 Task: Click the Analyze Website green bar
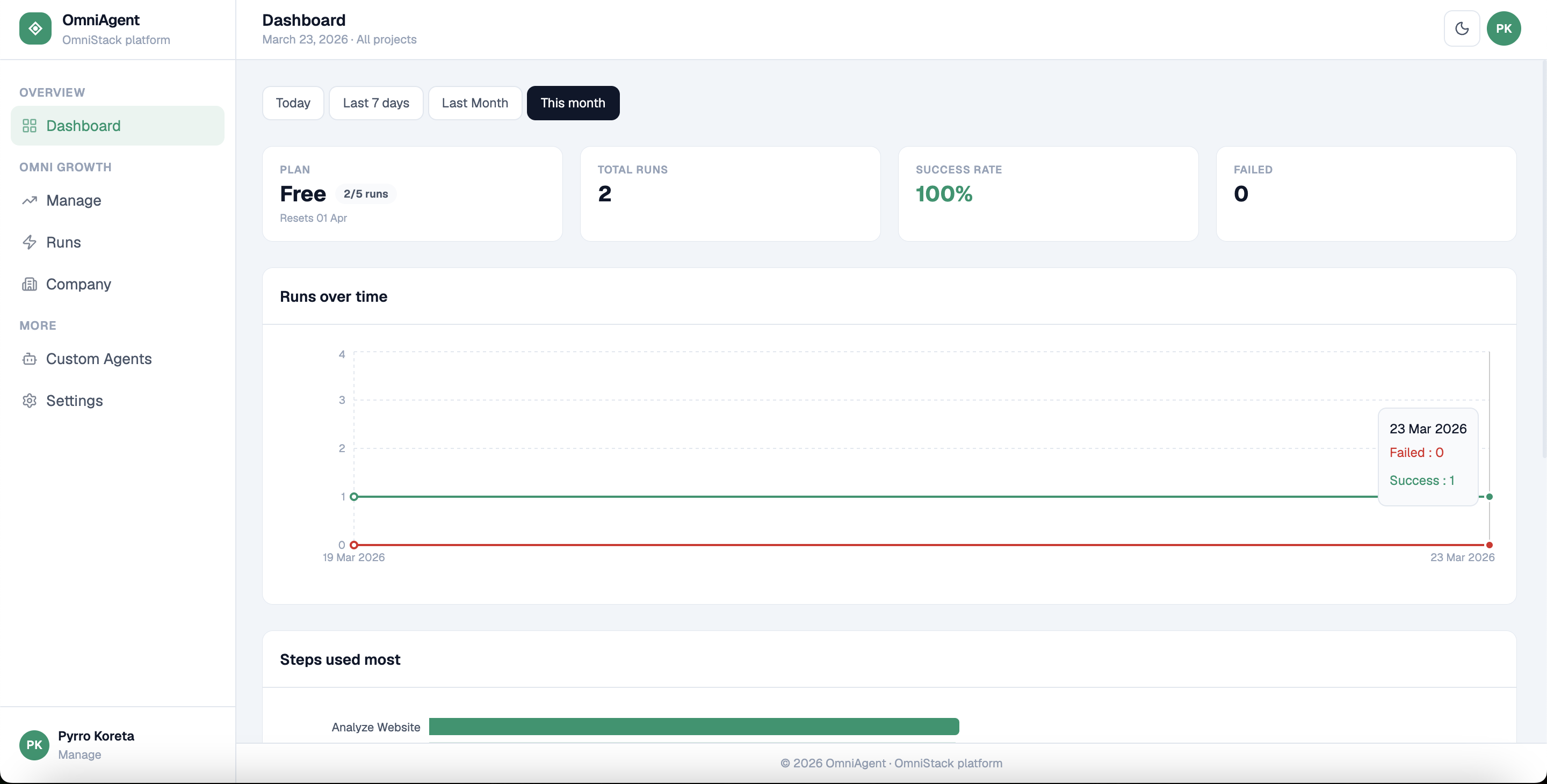[693, 727]
